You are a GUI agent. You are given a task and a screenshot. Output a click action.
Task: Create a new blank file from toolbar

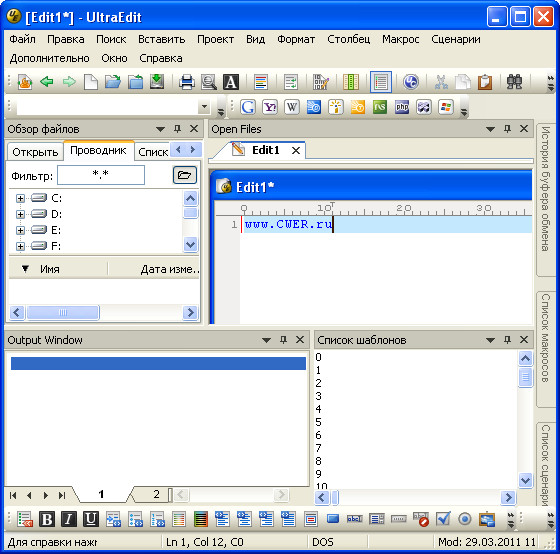click(91, 82)
